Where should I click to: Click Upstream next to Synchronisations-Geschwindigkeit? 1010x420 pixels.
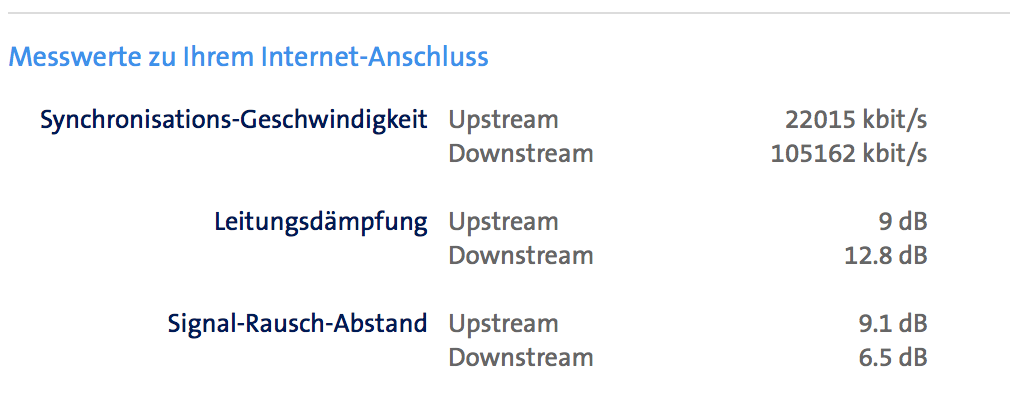(503, 120)
